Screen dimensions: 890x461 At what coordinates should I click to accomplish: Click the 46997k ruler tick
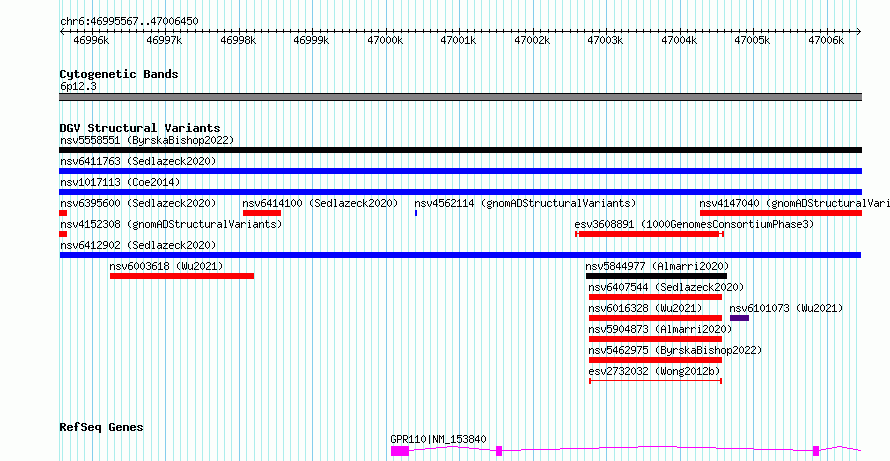point(164,40)
